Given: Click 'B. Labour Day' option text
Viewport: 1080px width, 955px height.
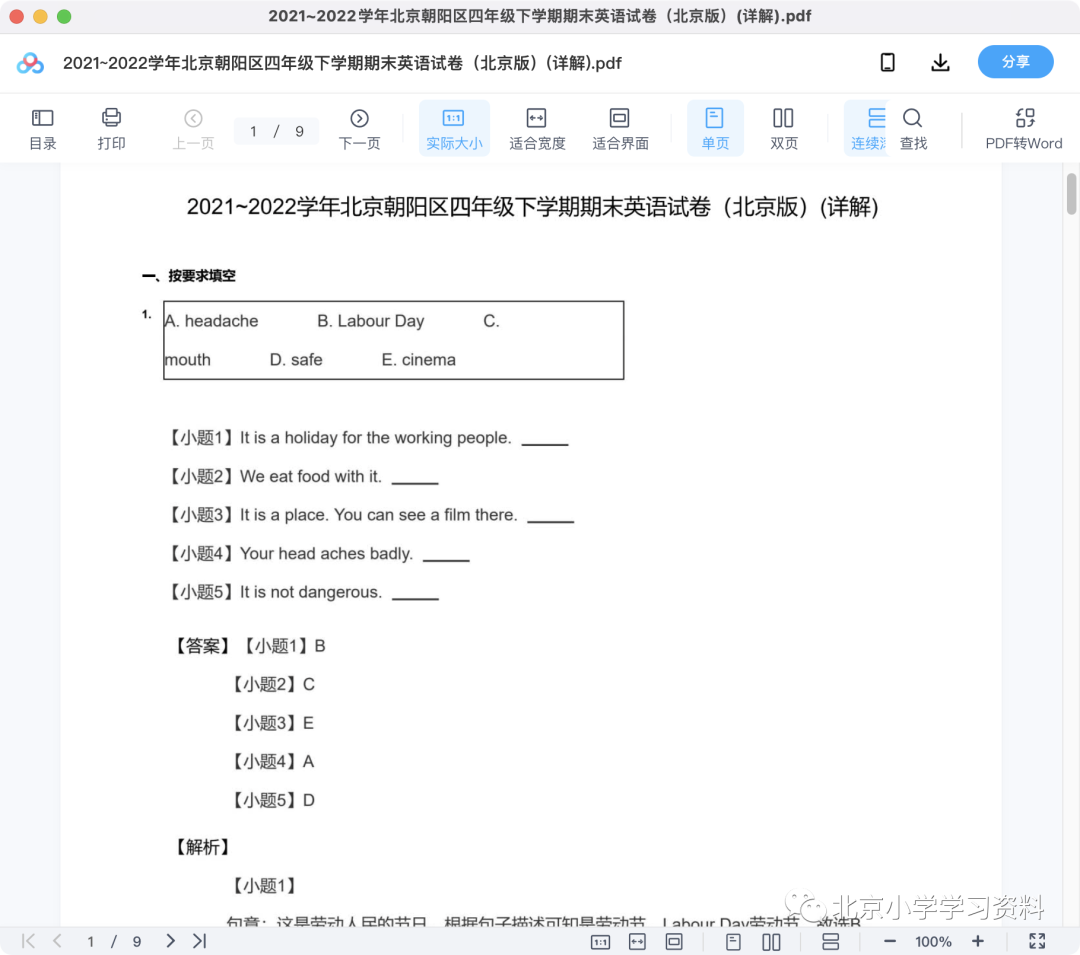Looking at the screenshot, I should point(371,321).
